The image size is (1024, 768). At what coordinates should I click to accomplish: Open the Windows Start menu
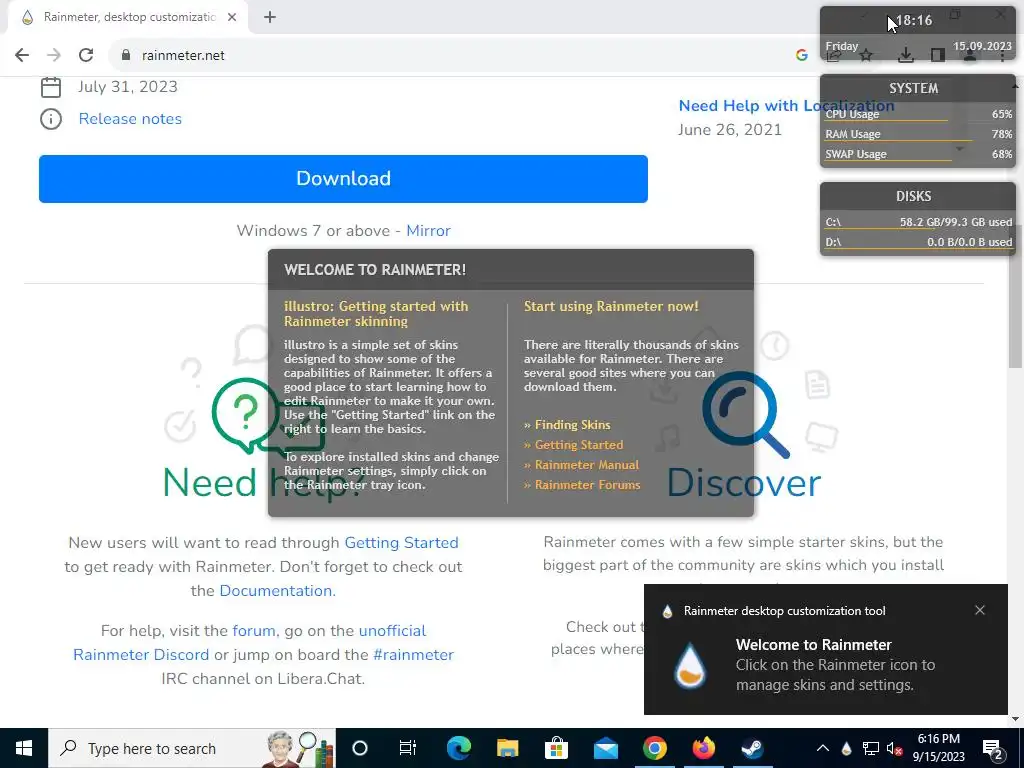(24, 748)
